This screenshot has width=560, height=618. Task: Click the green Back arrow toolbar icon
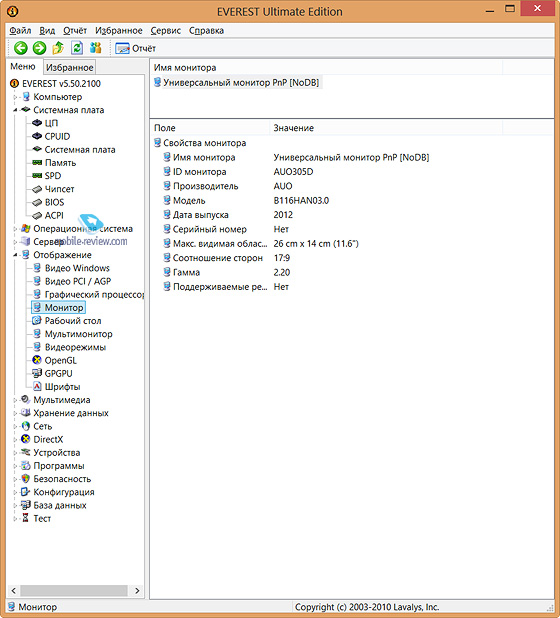21,48
